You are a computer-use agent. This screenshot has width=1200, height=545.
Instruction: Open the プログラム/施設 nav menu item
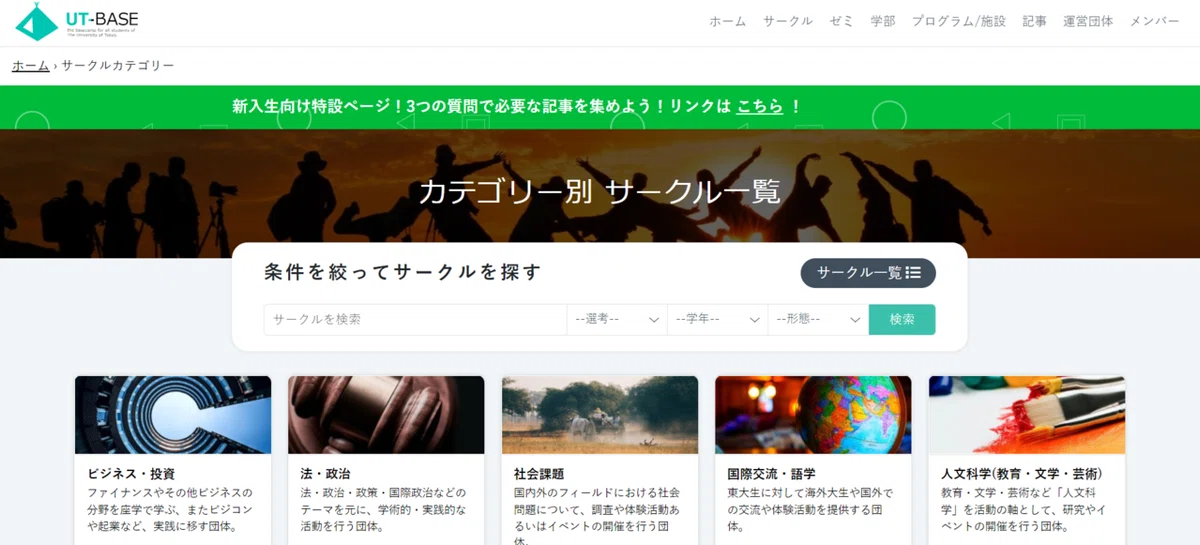tap(959, 21)
